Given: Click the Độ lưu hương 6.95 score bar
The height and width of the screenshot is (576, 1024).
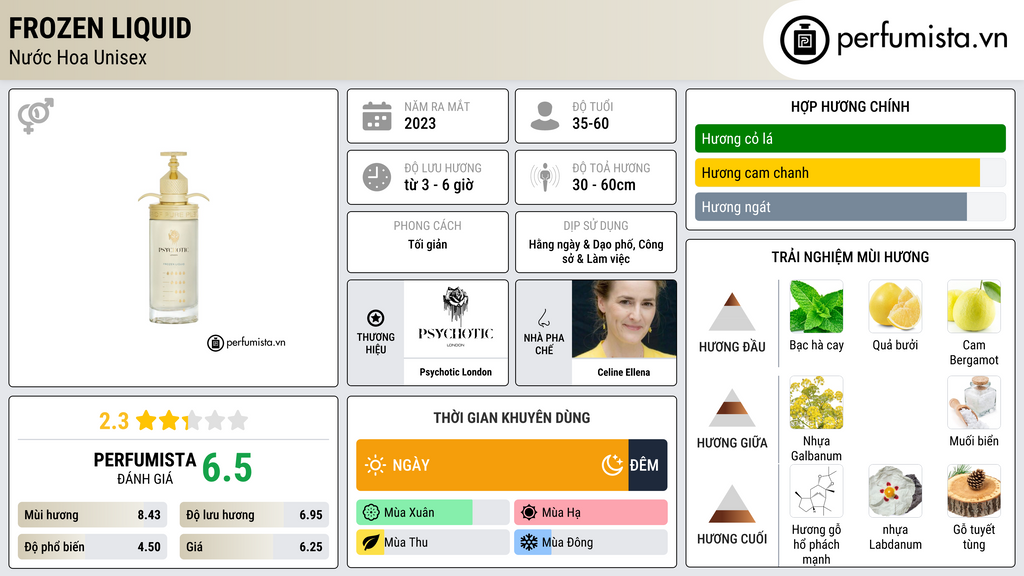Looking at the screenshot, I should coord(254,515).
